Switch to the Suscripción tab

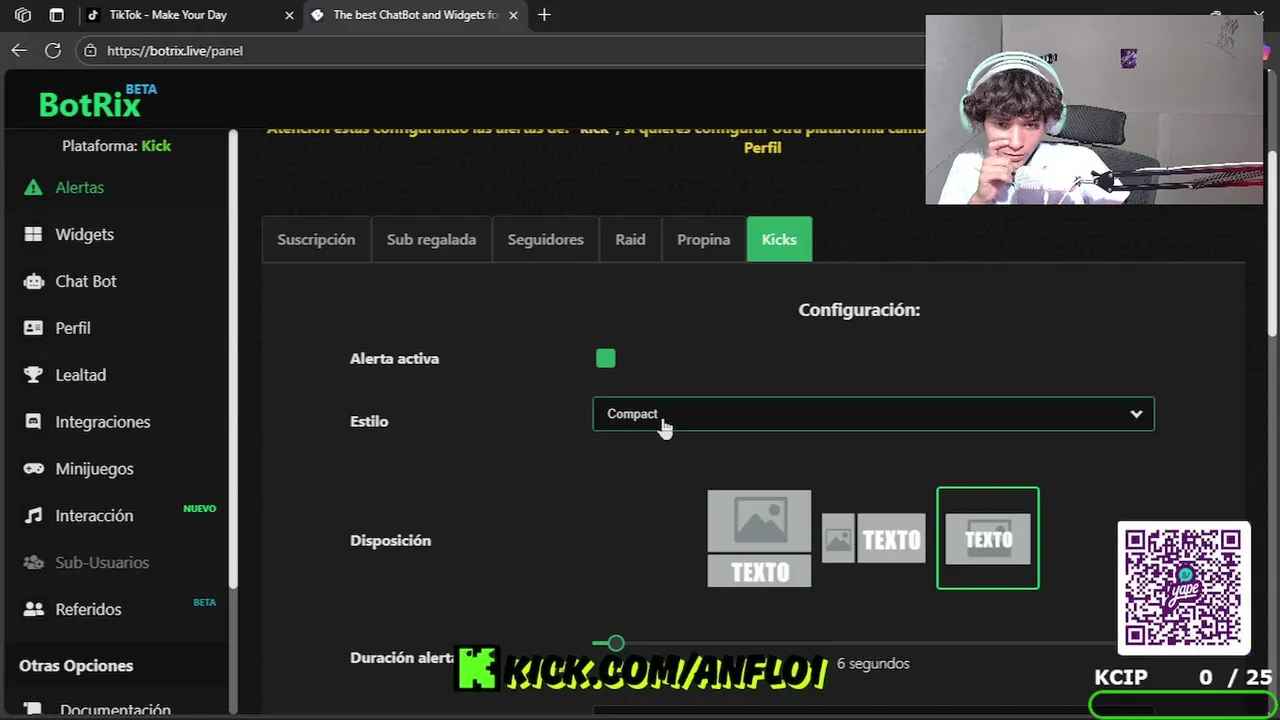(x=316, y=239)
